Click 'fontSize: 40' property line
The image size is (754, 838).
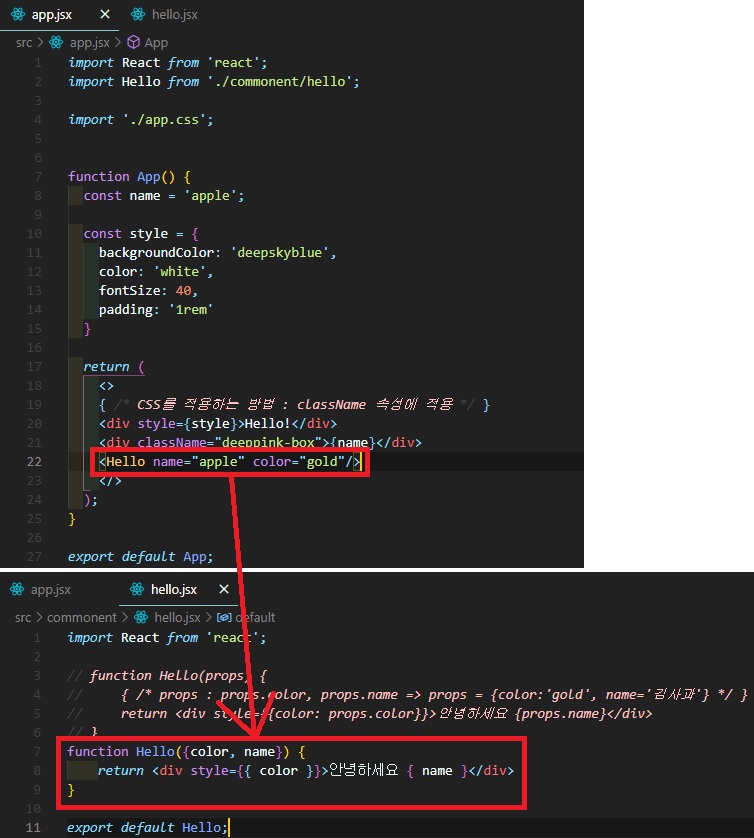[148, 291]
